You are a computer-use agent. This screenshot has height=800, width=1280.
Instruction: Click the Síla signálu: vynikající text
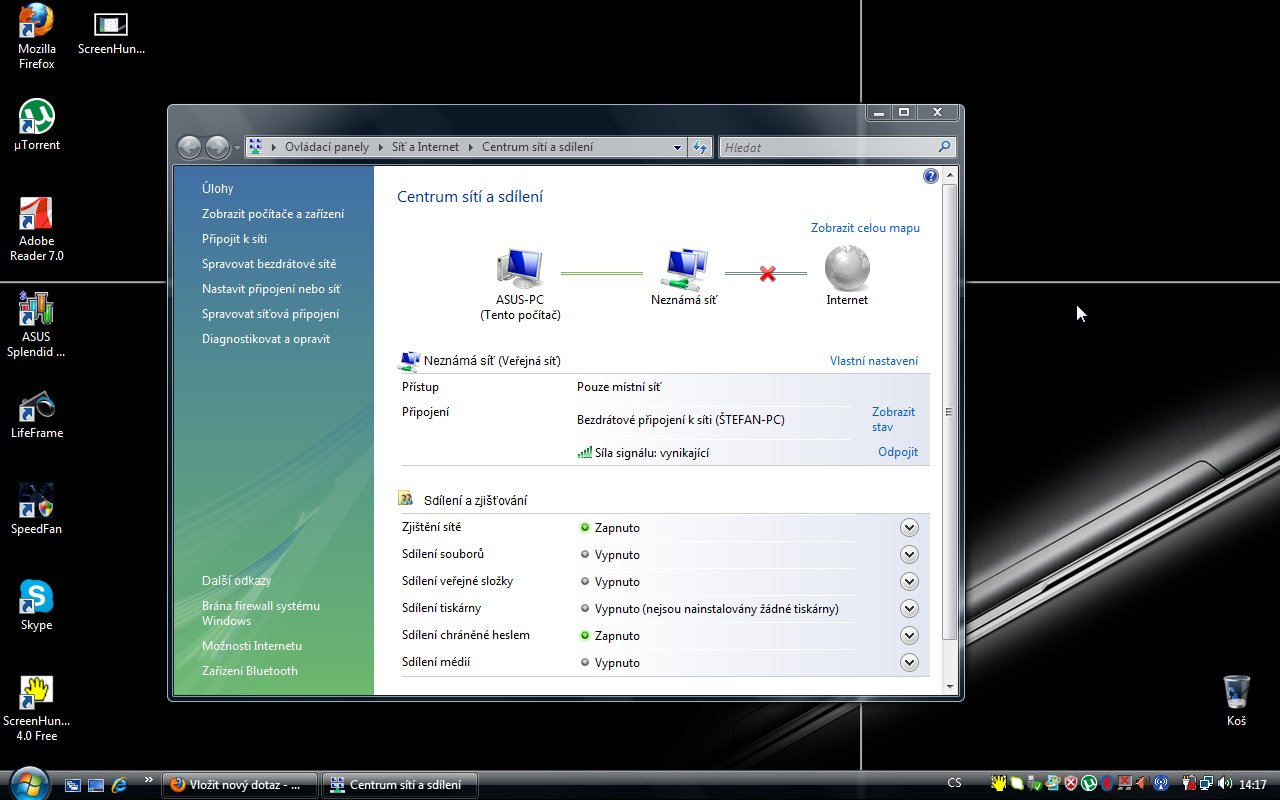click(652, 453)
